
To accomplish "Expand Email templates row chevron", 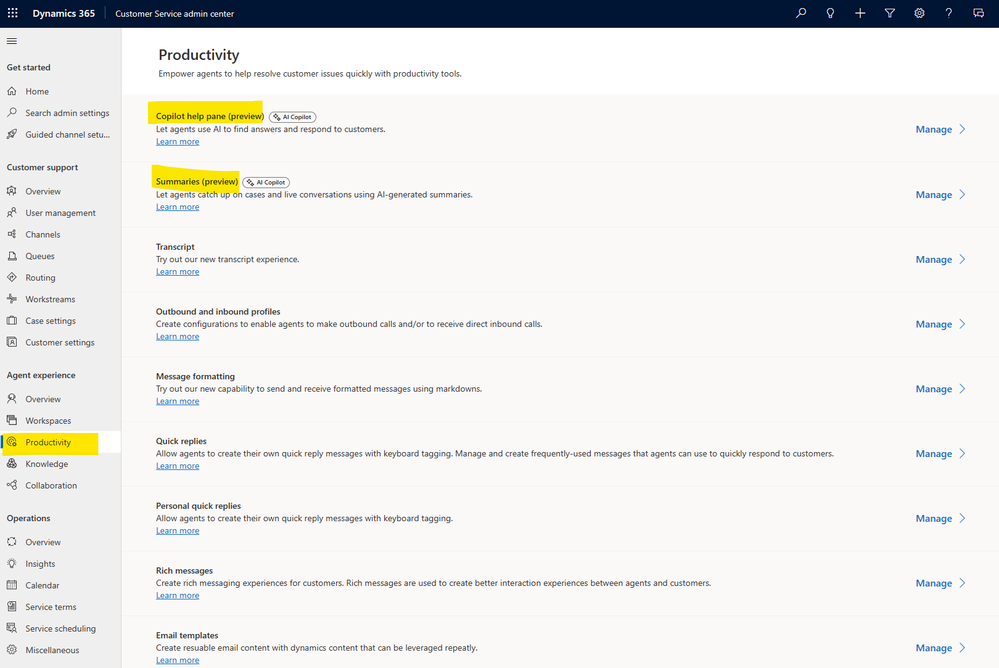I will coord(963,648).
